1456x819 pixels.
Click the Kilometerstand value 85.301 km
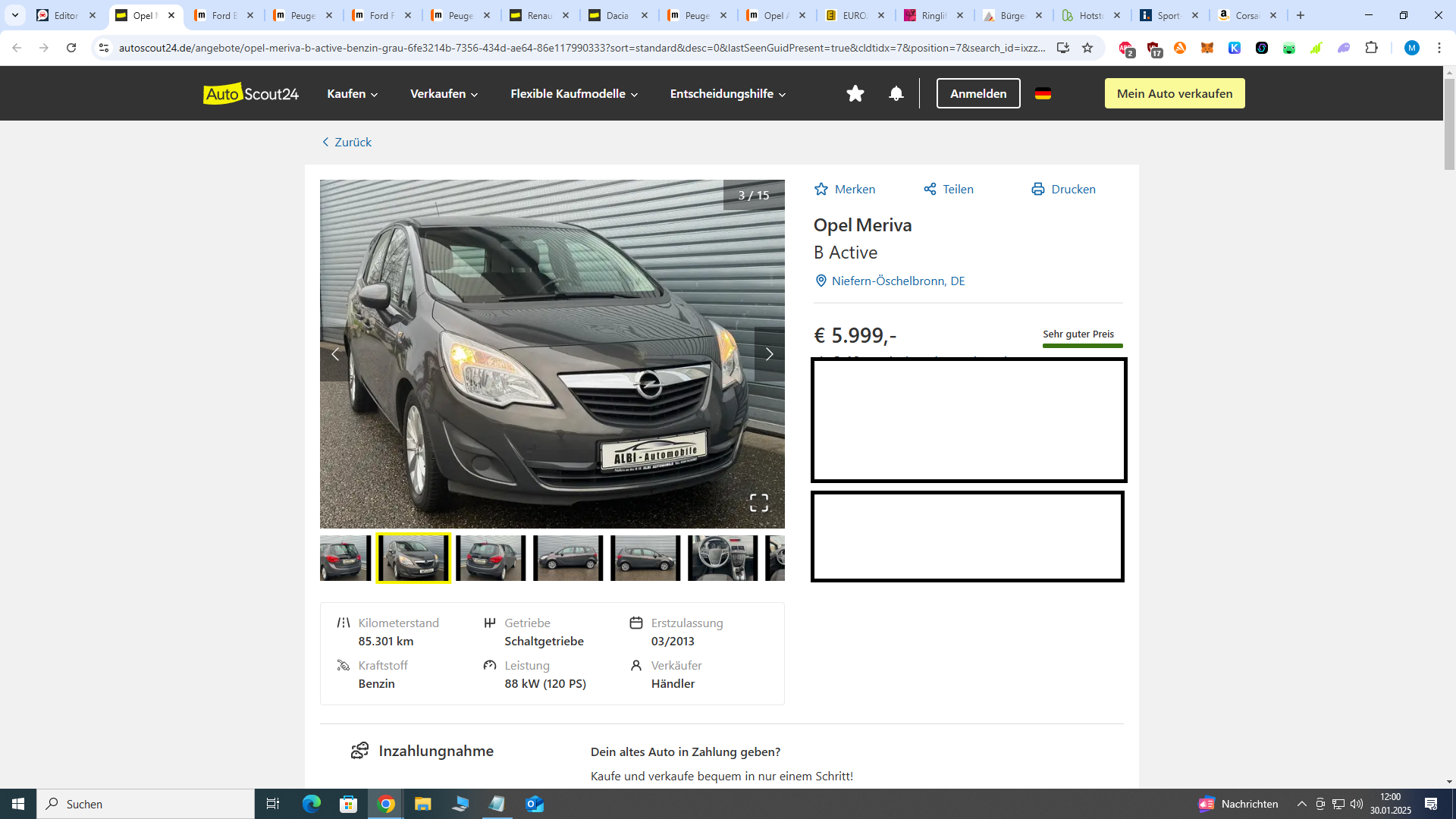386,641
